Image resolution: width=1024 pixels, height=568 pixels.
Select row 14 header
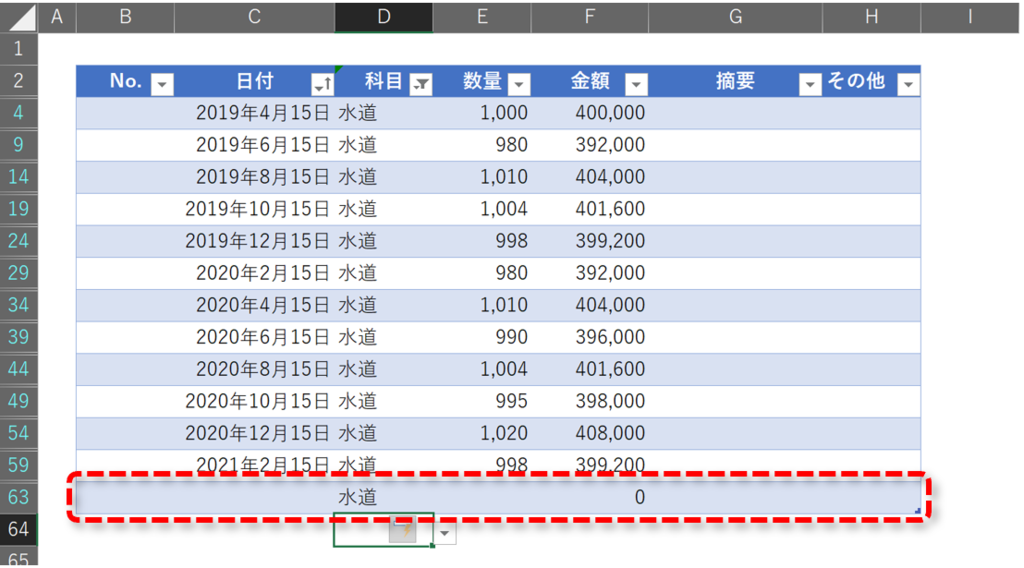[x=18, y=177]
